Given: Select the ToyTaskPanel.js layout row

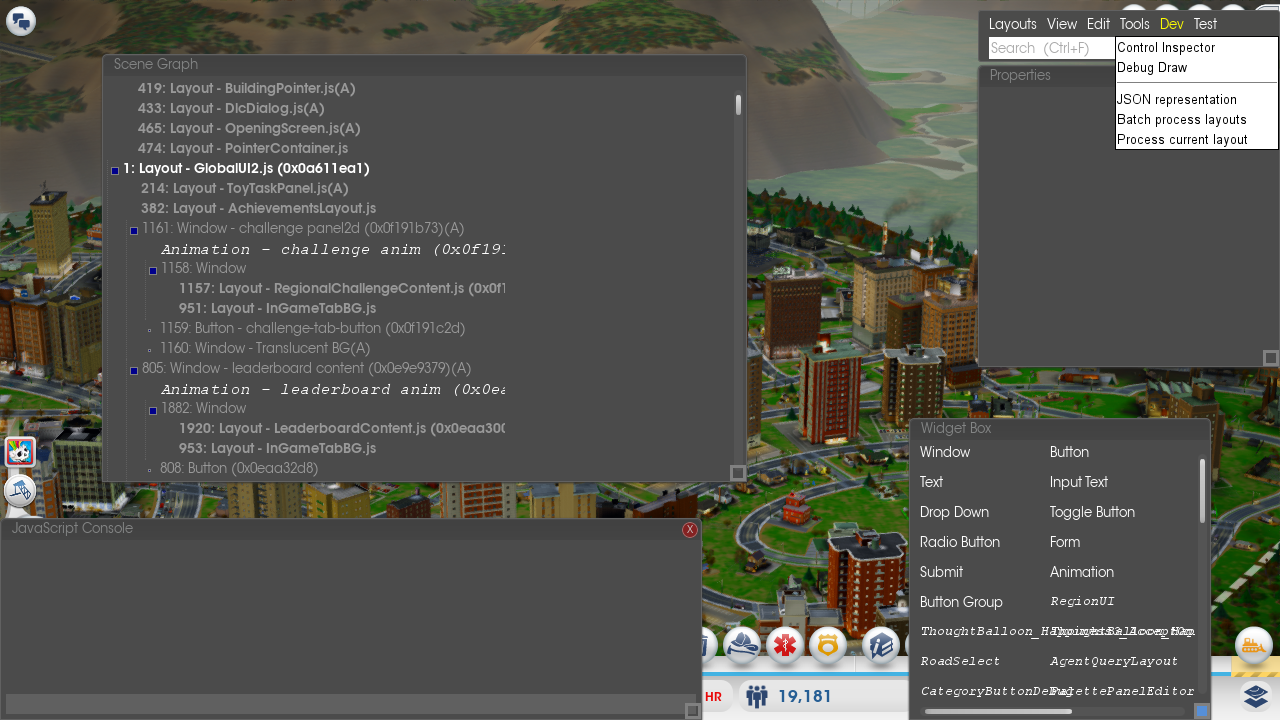Looking at the screenshot, I should [x=245, y=188].
